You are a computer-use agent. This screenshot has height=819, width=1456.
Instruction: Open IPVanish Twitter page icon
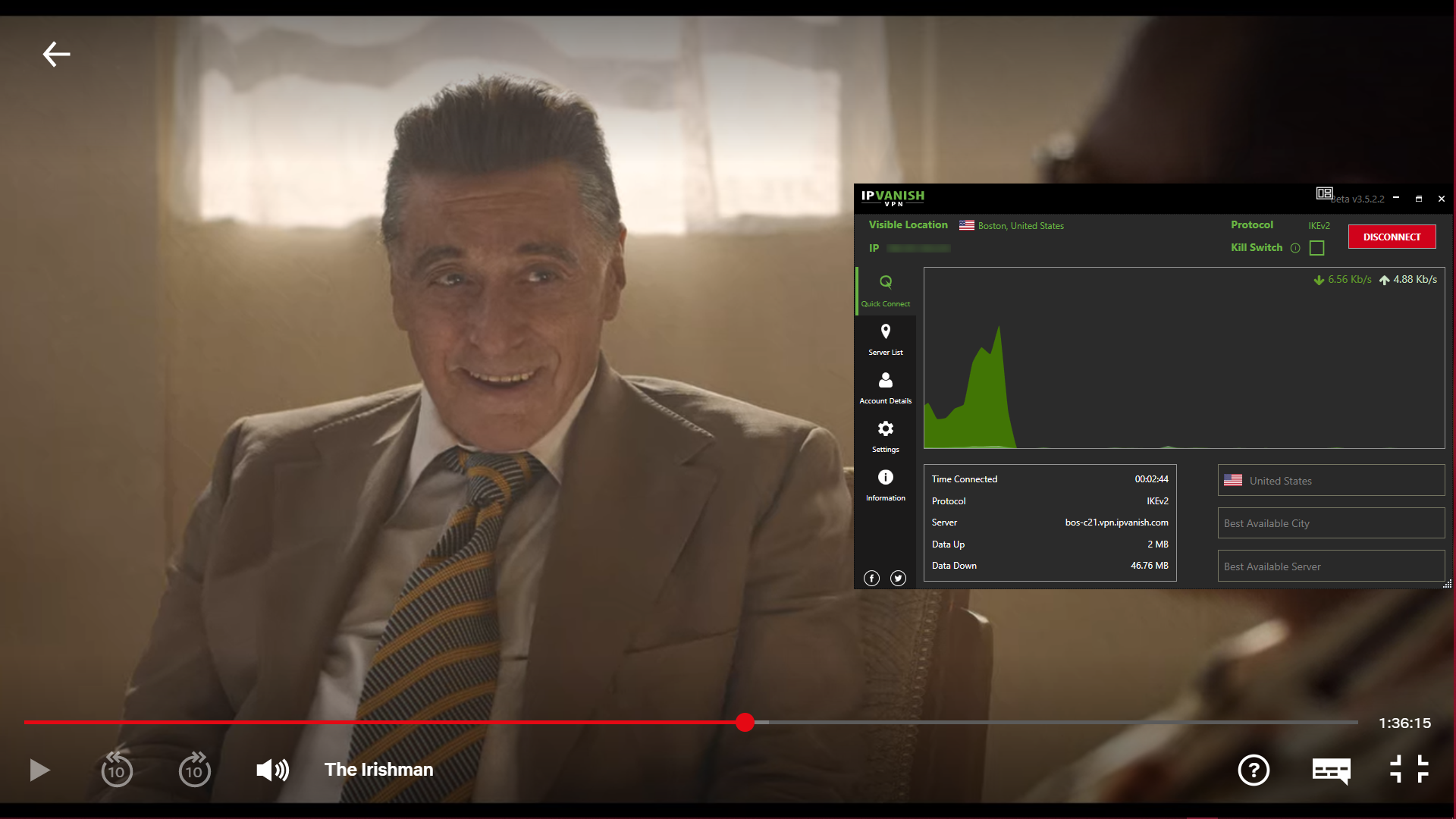point(898,578)
